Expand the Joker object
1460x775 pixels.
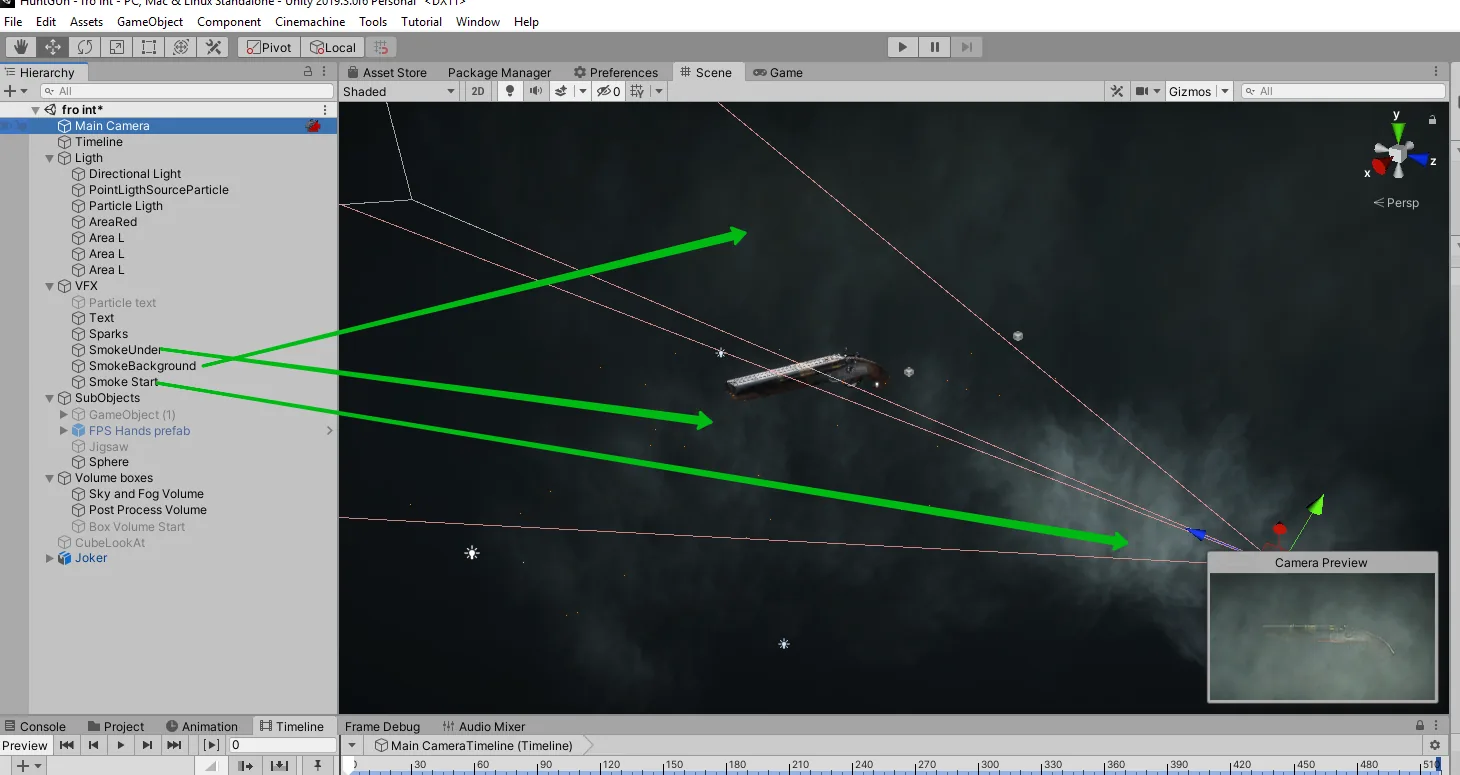pos(50,558)
